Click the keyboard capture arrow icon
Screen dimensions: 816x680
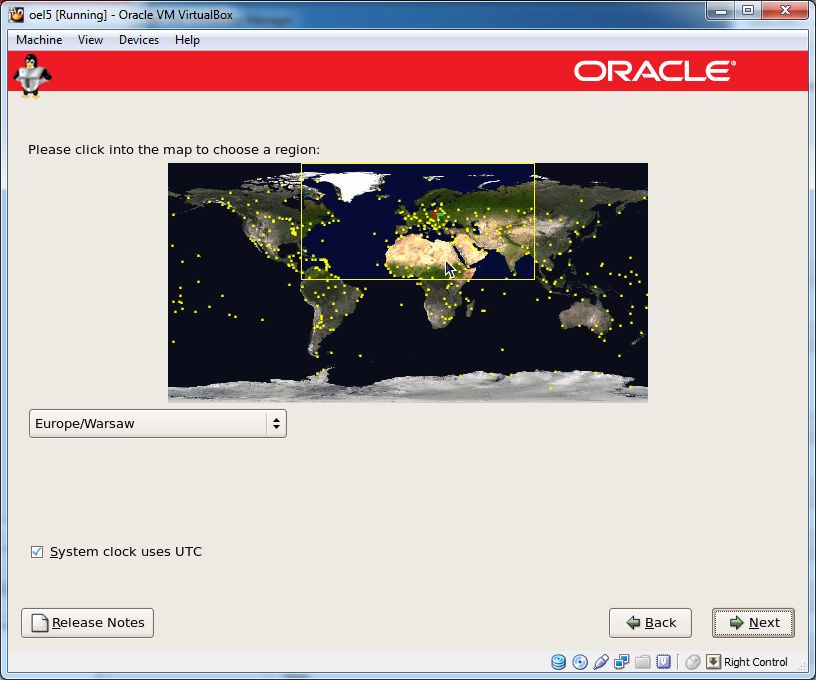tap(713, 662)
